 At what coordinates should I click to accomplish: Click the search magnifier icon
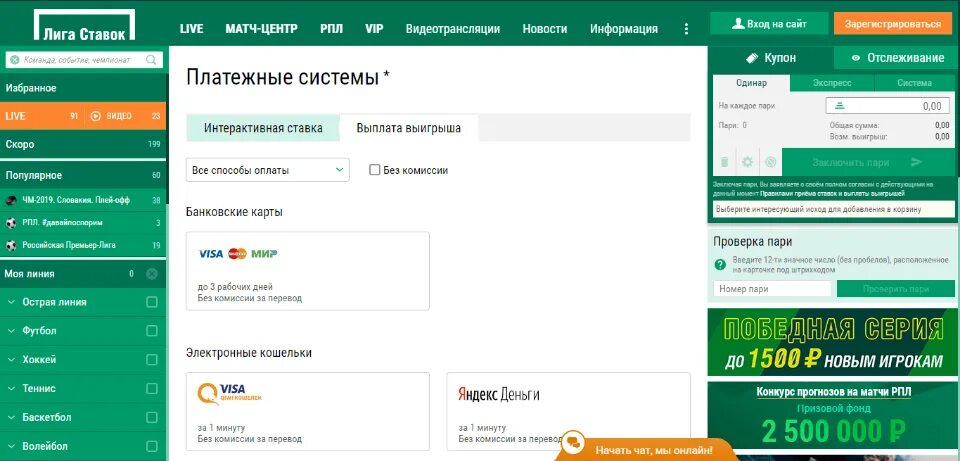click(151, 60)
